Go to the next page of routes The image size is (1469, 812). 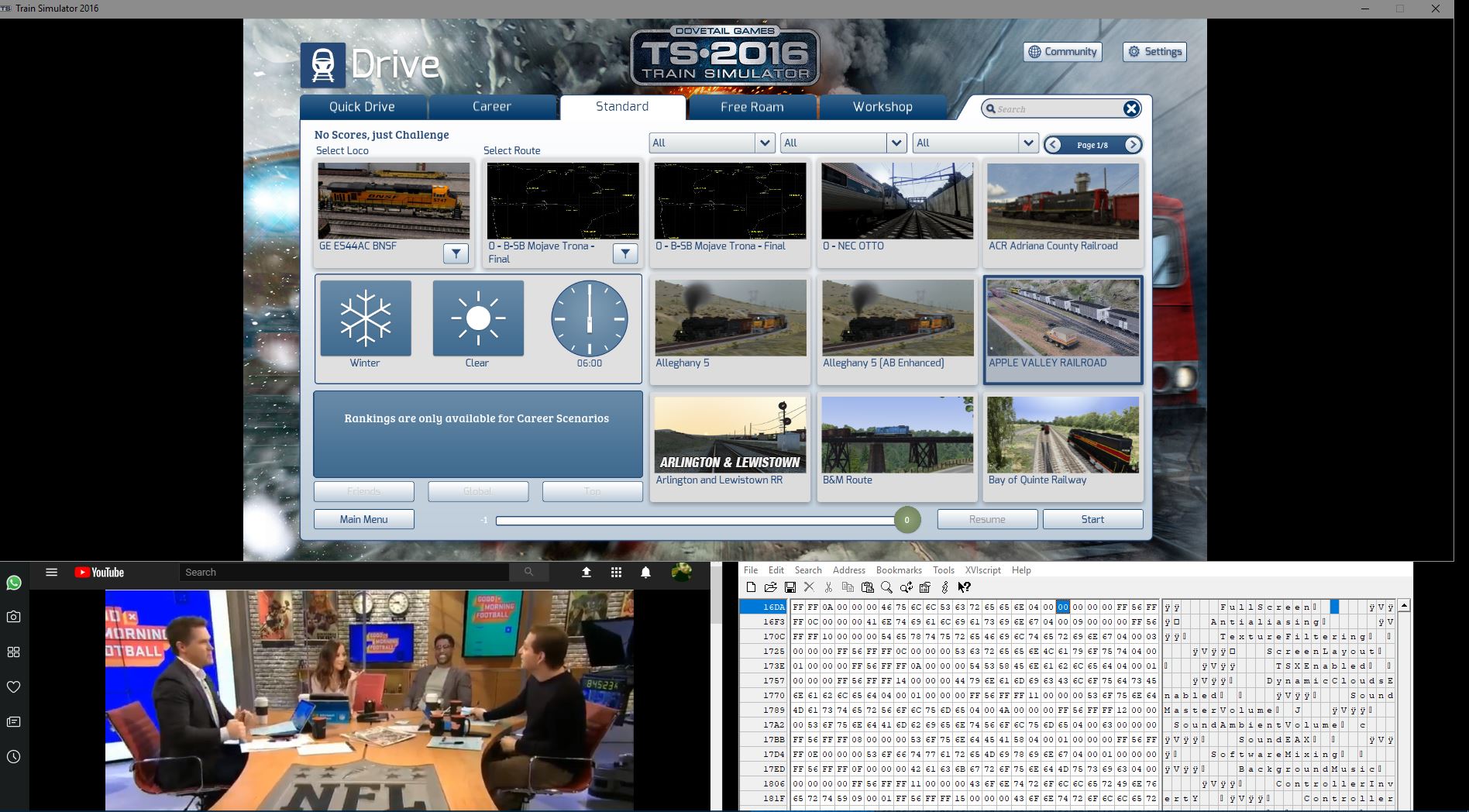[1132, 145]
